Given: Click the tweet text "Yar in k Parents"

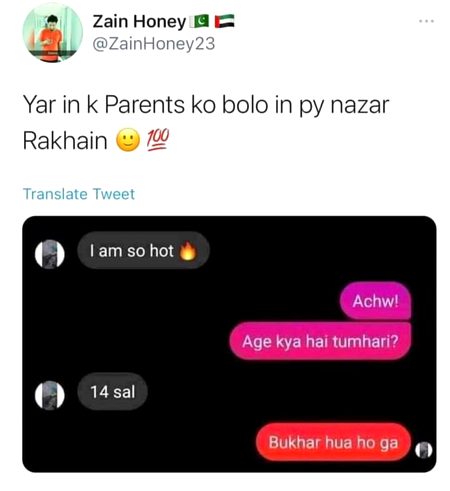Looking at the screenshot, I should (x=104, y=105).
